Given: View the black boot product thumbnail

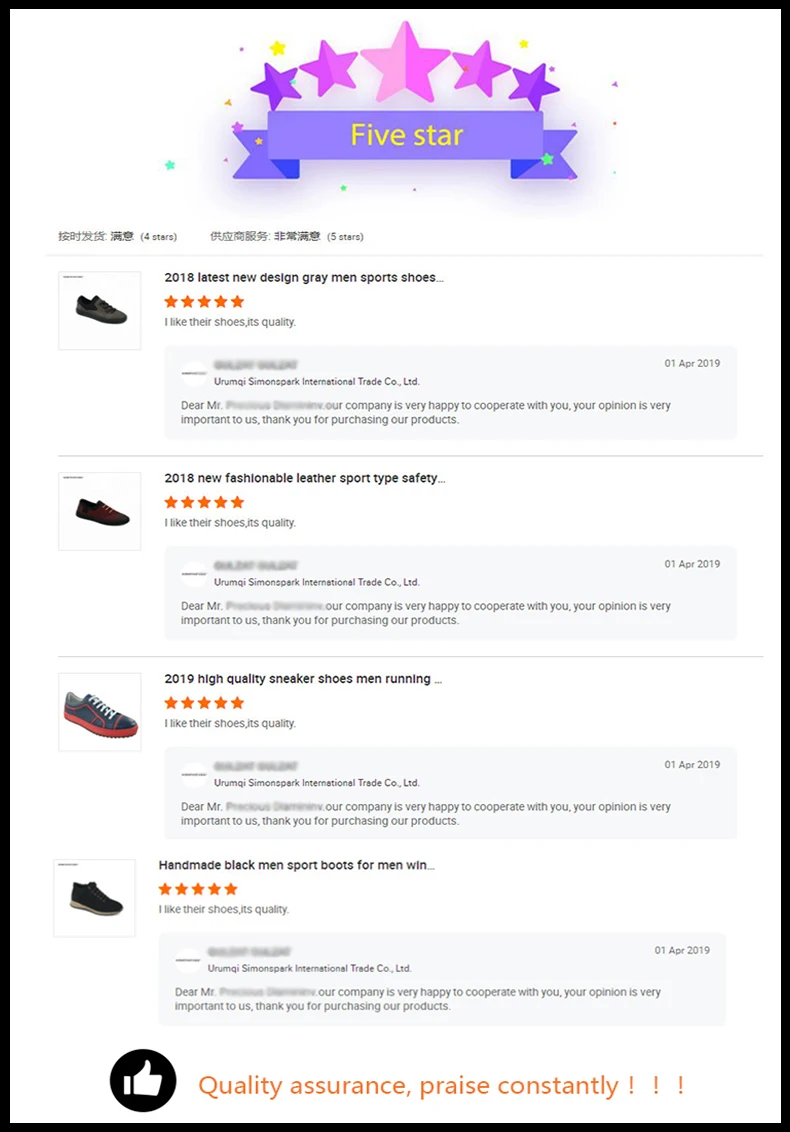Looking at the screenshot, I should point(95,897).
